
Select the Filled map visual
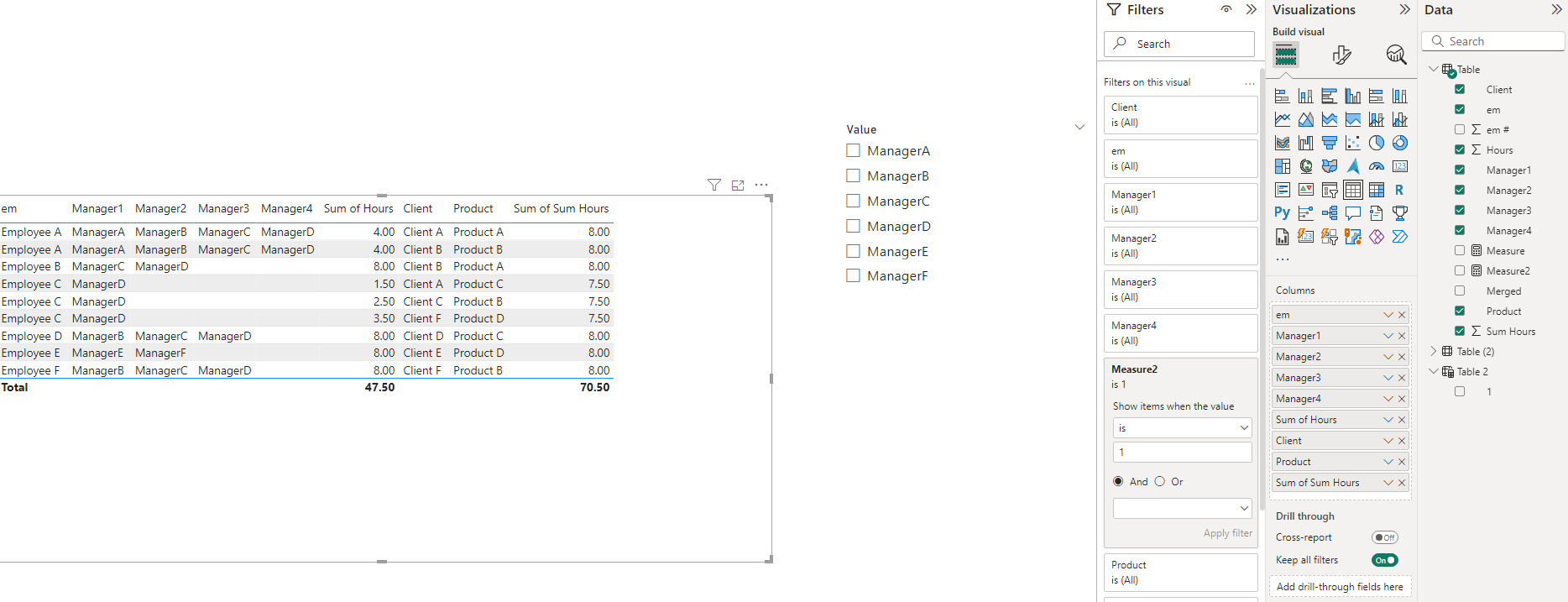click(x=1329, y=166)
